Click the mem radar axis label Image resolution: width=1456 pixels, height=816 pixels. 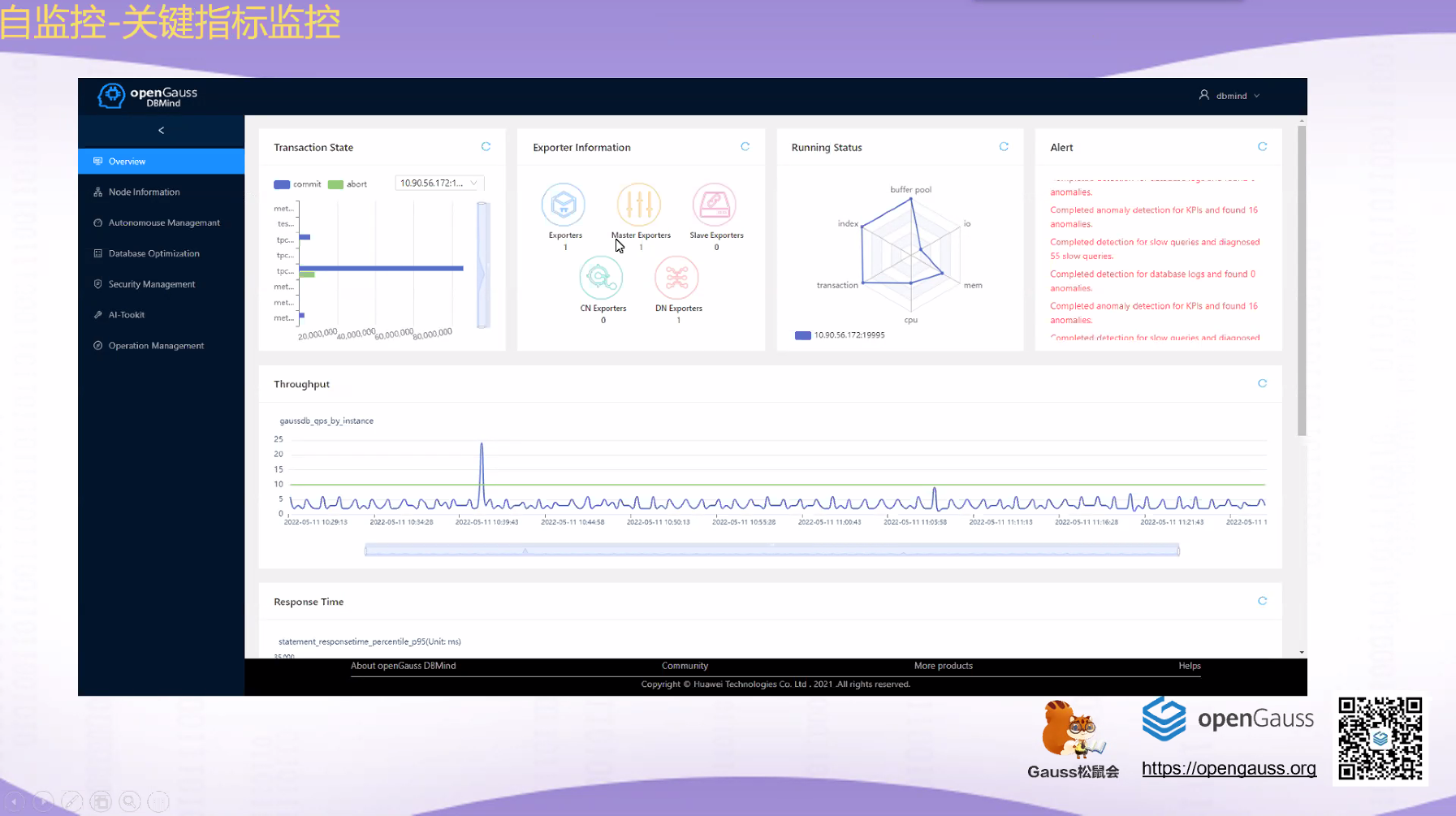click(x=973, y=286)
